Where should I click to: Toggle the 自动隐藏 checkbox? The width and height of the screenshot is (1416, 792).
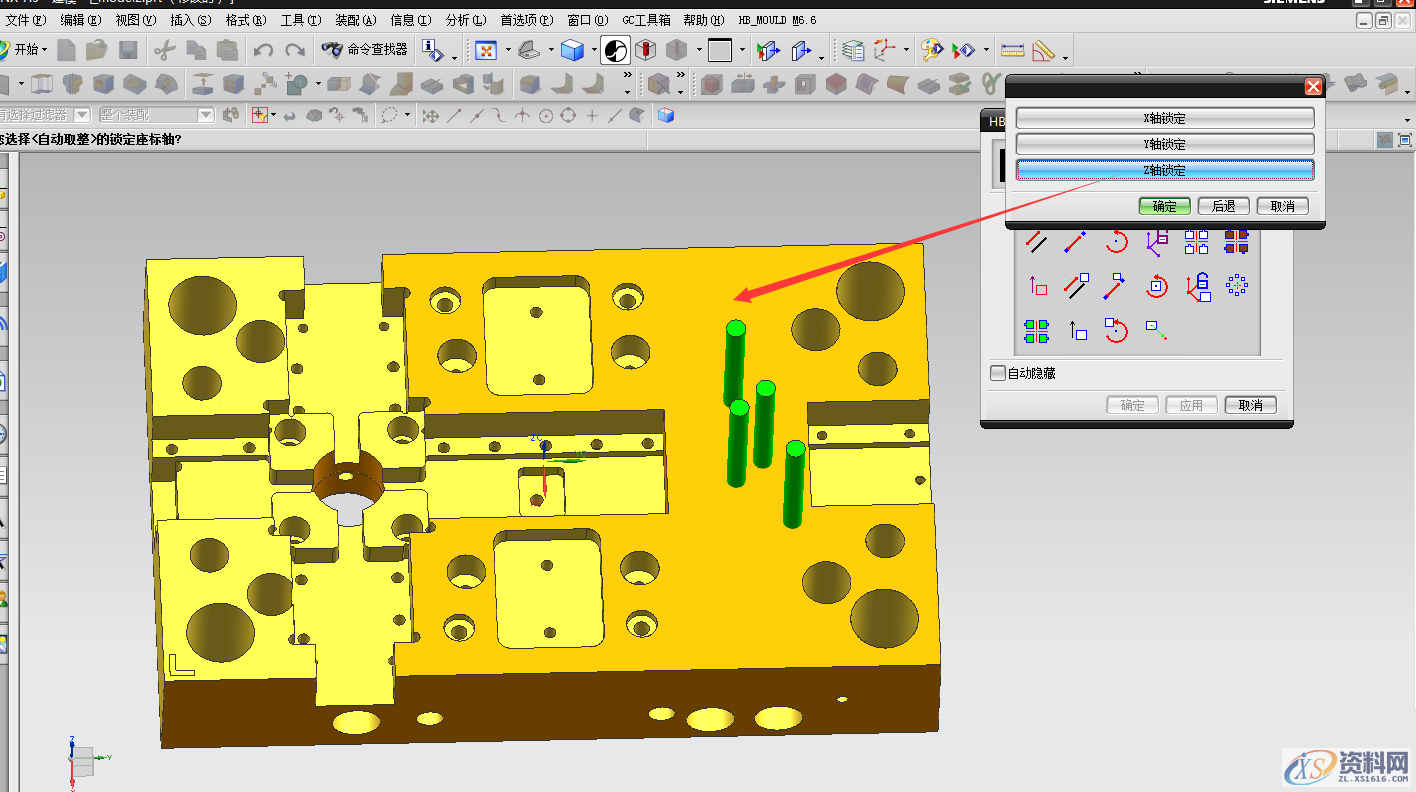[x=997, y=373]
